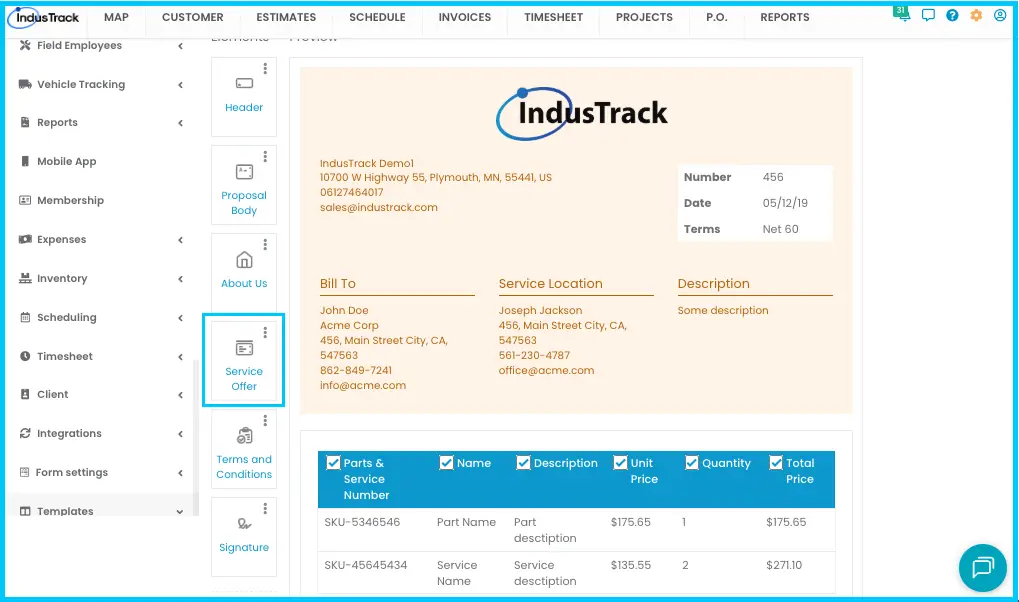Choose the Service Offer element icon
Screen dimensions: 1019x602
tap(244, 348)
